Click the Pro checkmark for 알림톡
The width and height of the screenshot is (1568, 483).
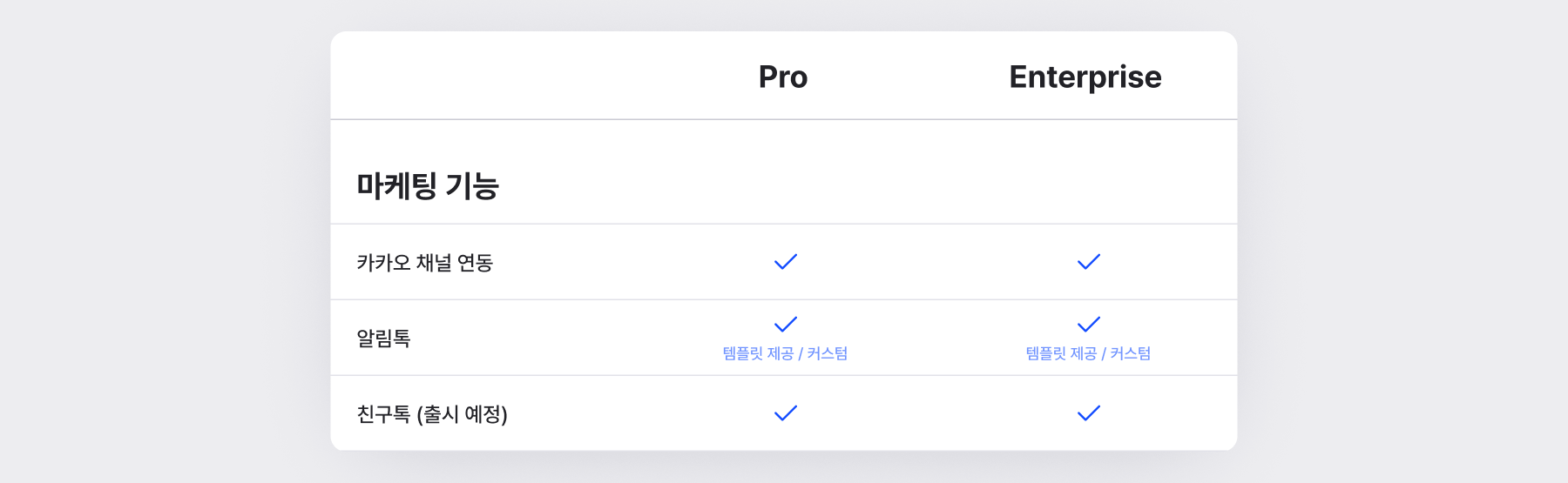(786, 325)
